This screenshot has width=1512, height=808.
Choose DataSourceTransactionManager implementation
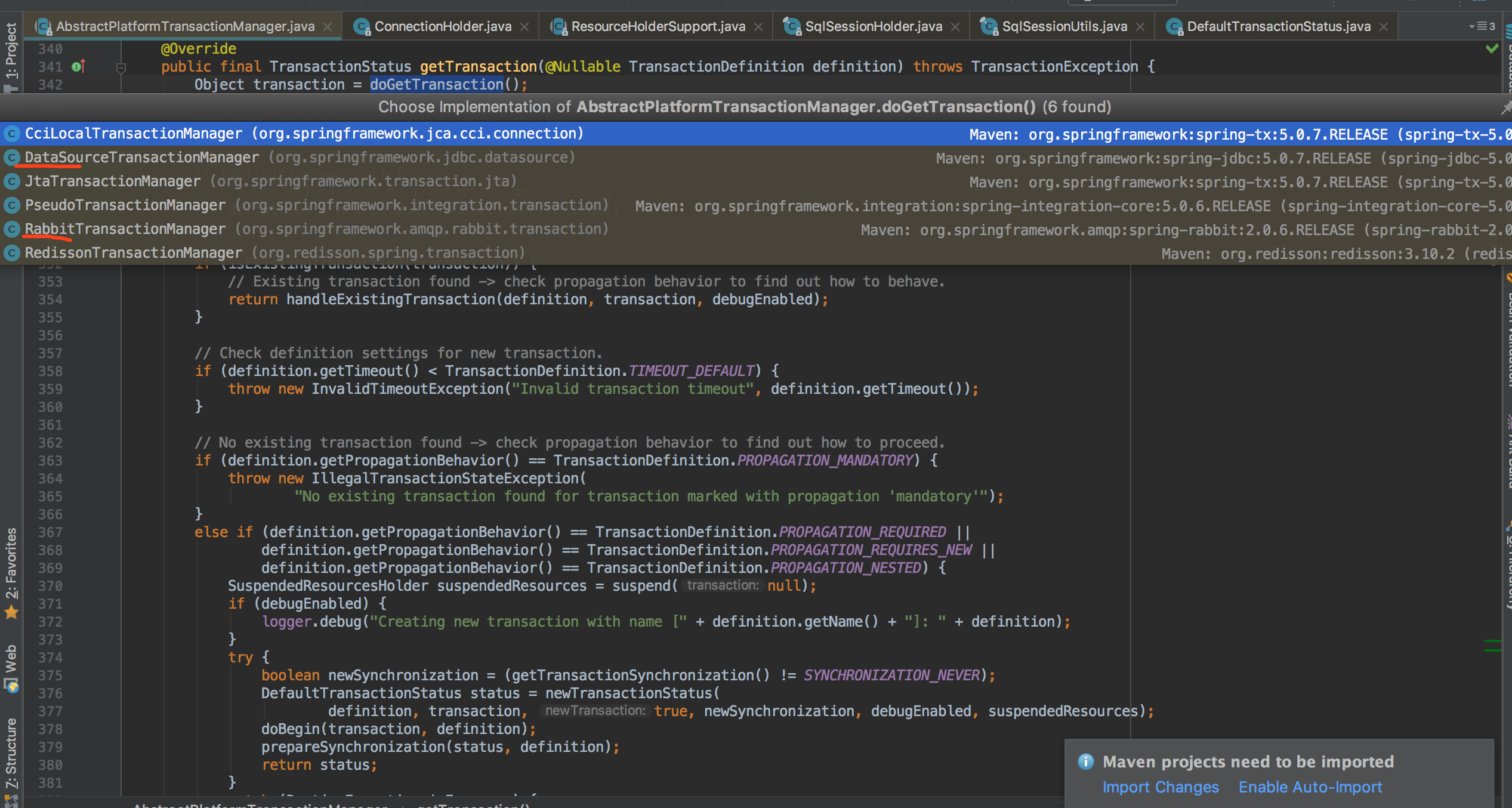tap(142, 158)
